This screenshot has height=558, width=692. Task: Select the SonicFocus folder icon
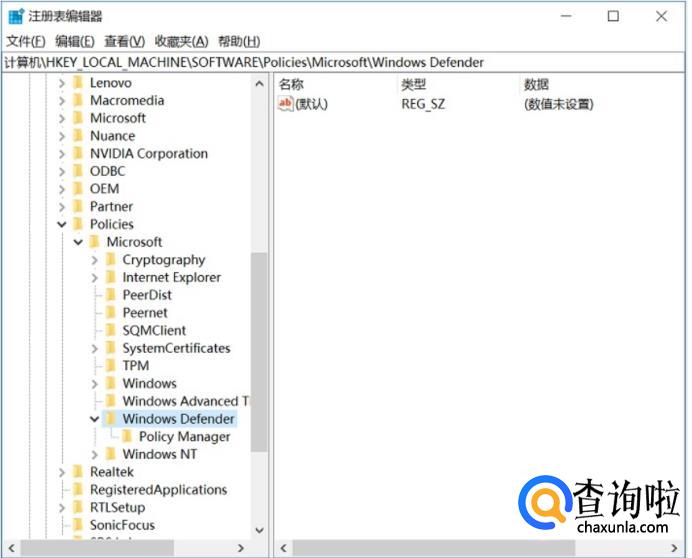[78, 525]
